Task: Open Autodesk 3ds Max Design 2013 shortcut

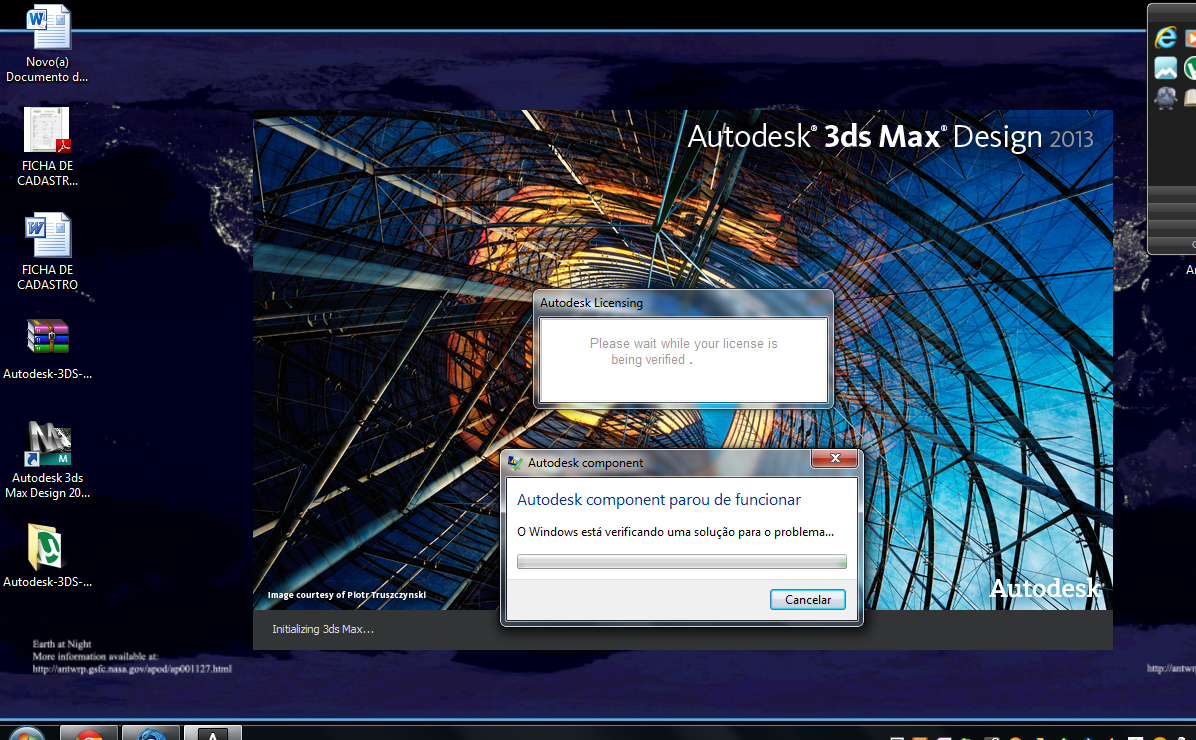Action: pyautogui.click(x=47, y=445)
